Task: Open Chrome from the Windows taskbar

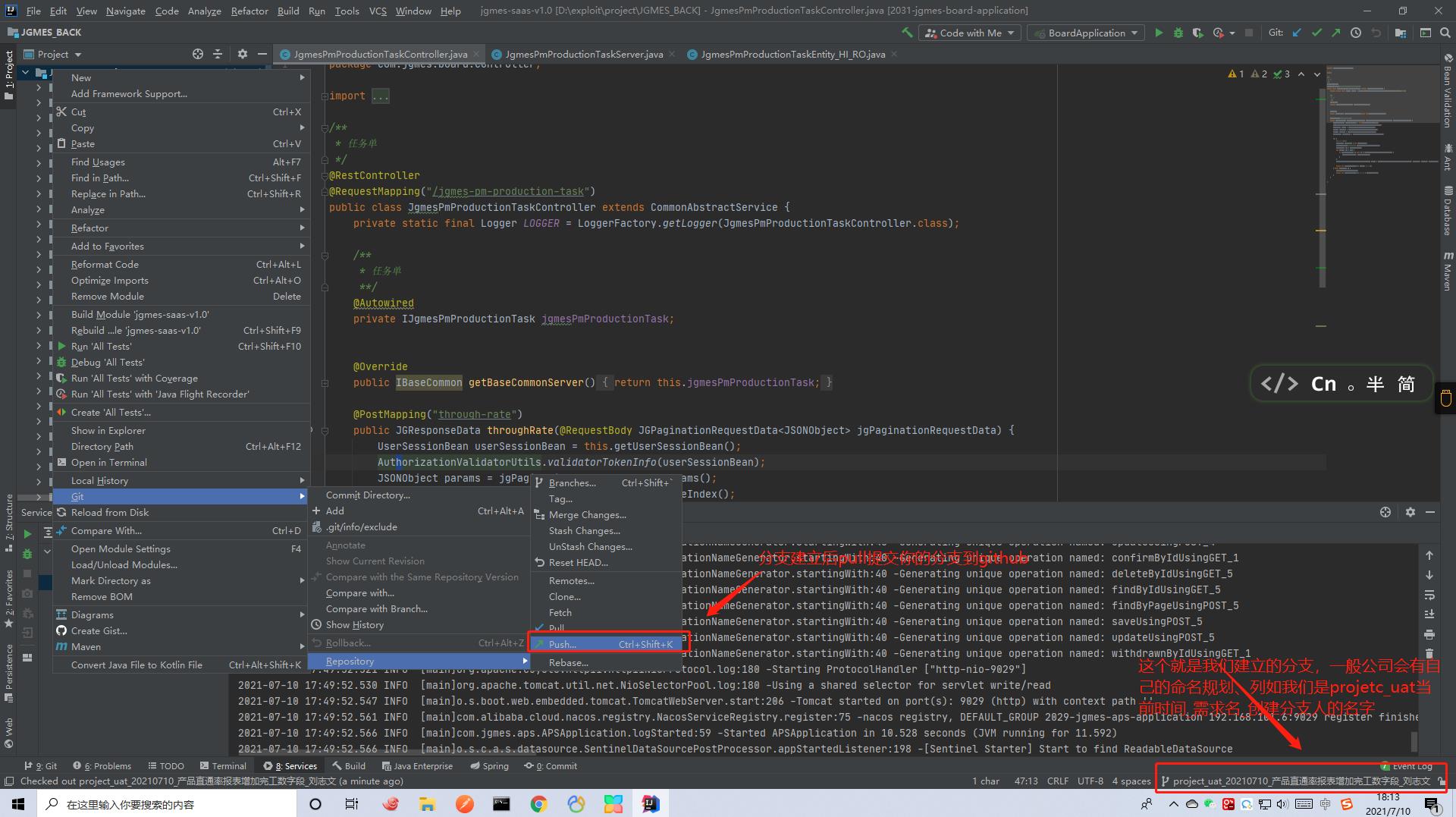Action: tap(538, 804)
